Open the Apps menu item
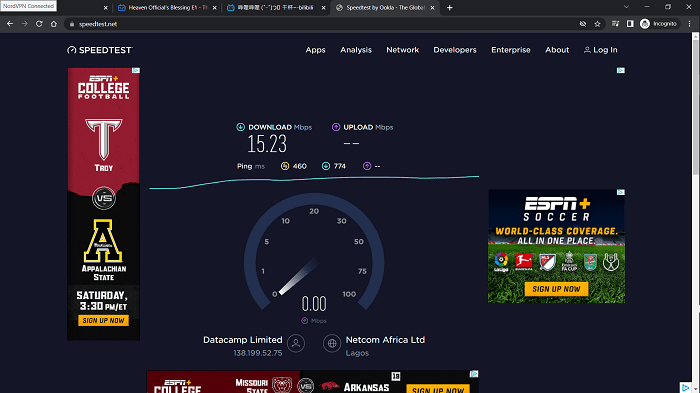Screen dimensions: 700x393 (x=315, y=50)
